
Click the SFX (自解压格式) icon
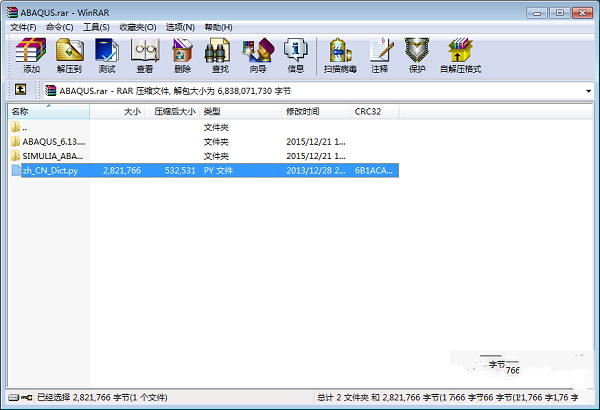(461, 50)
